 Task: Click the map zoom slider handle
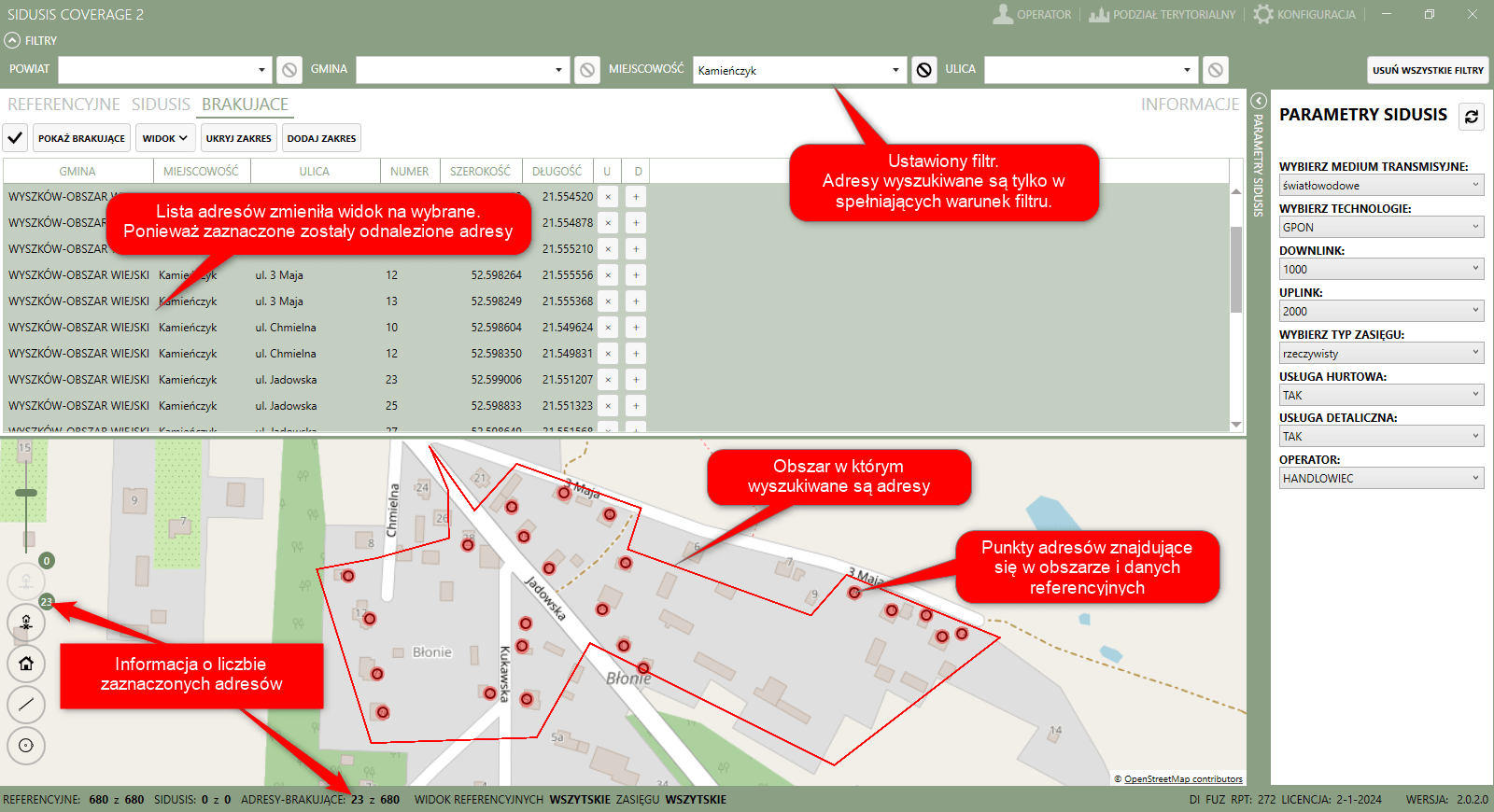(26, 493)
